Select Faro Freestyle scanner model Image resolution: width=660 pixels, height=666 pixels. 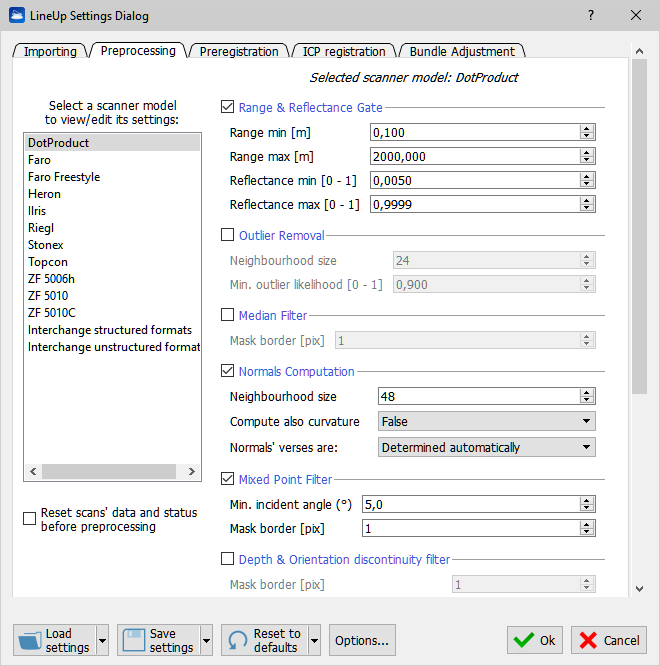[112, 177]
